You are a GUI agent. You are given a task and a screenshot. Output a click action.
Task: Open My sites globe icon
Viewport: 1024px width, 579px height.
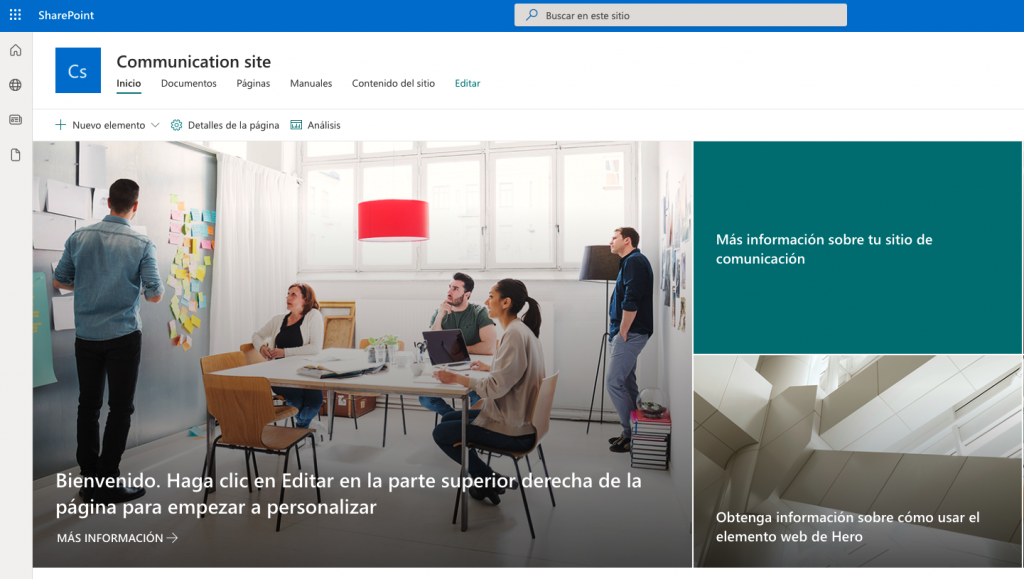coord(15,85)
